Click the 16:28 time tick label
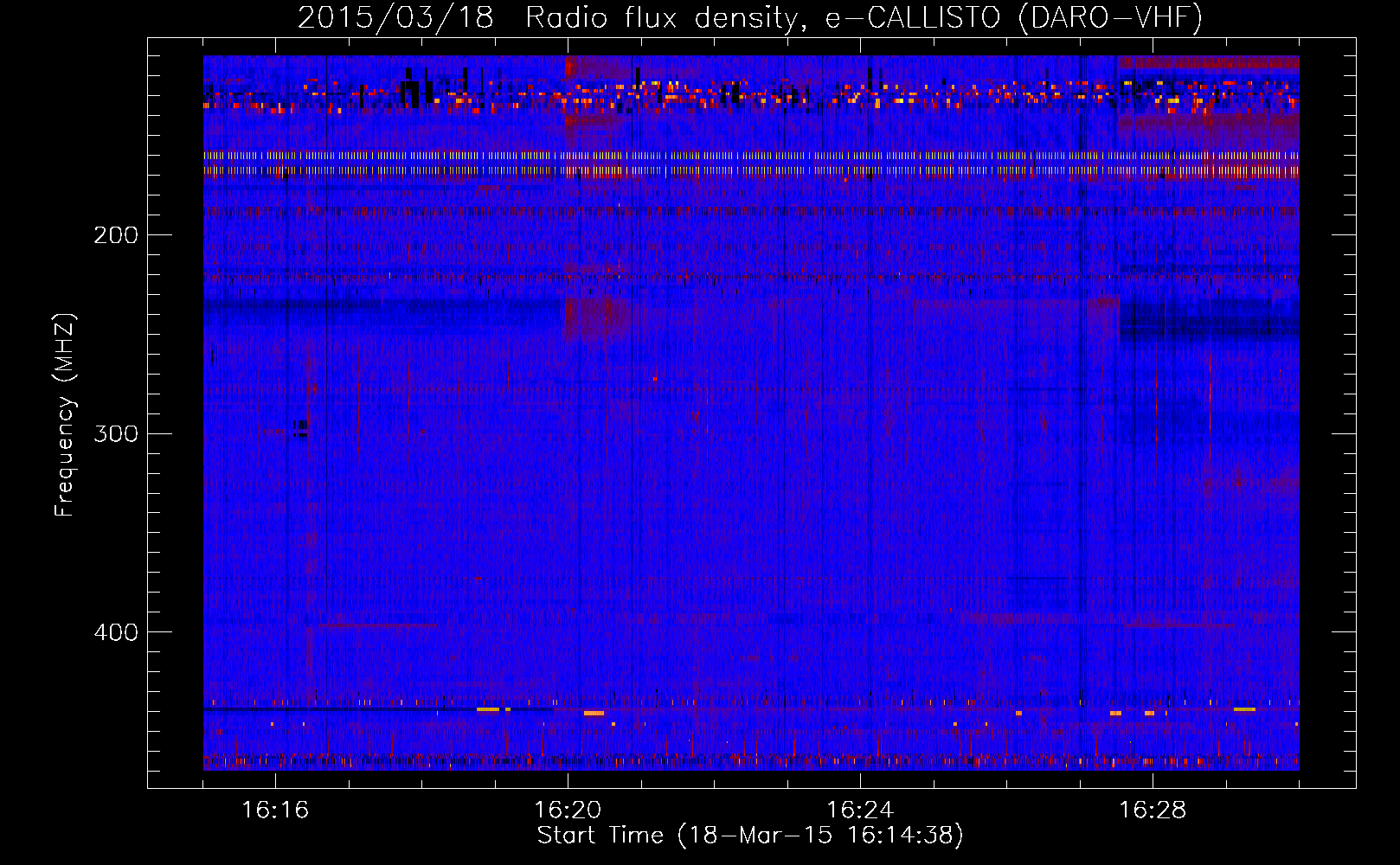 1153,810
